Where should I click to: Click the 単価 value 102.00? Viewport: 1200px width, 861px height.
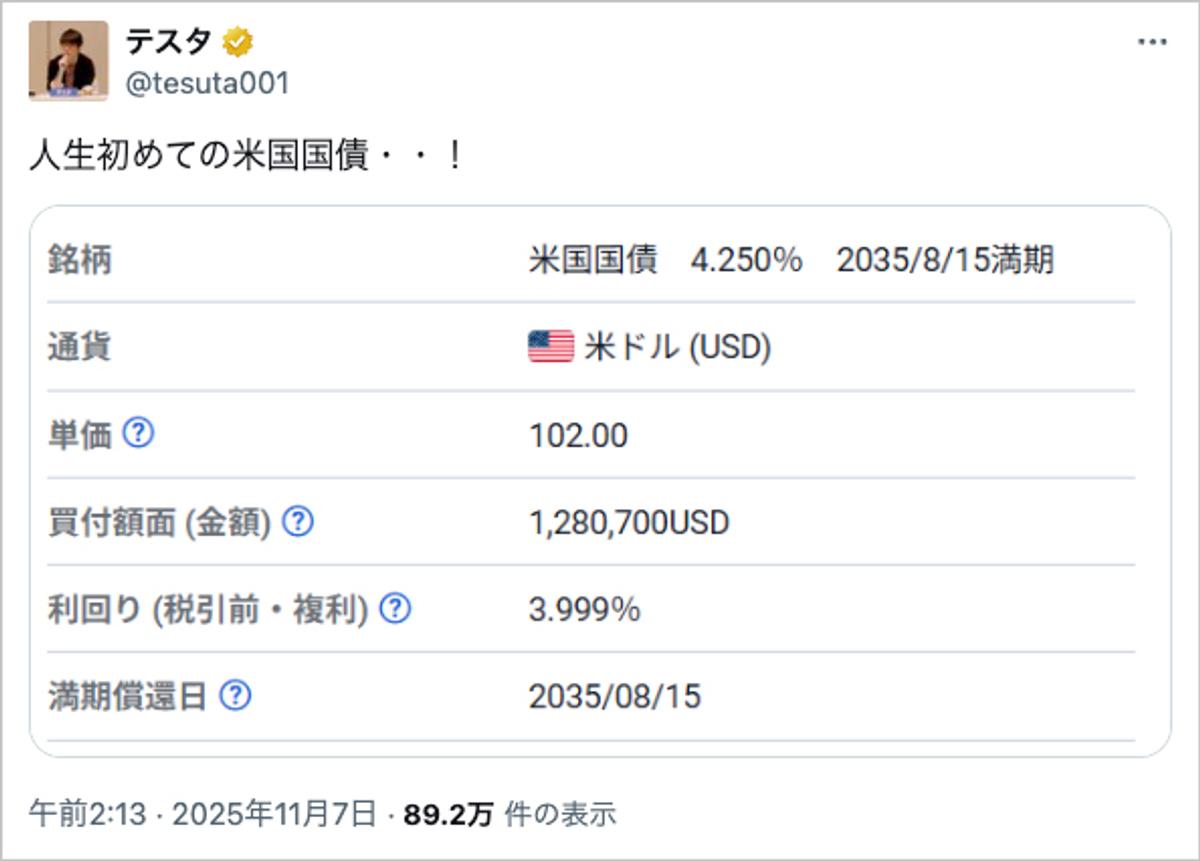click(x=577, y=435)
